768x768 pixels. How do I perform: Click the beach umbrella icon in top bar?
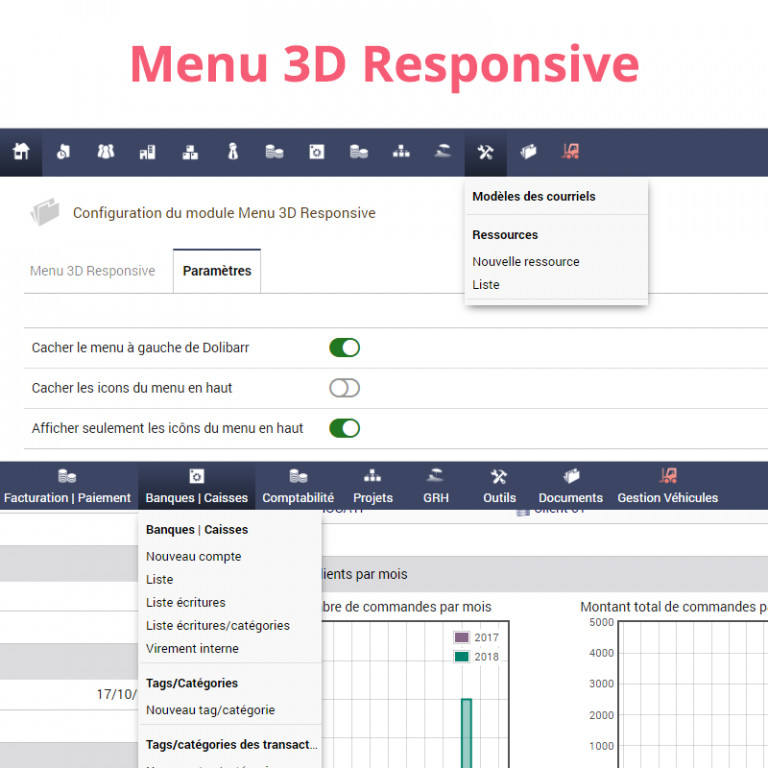443,151
